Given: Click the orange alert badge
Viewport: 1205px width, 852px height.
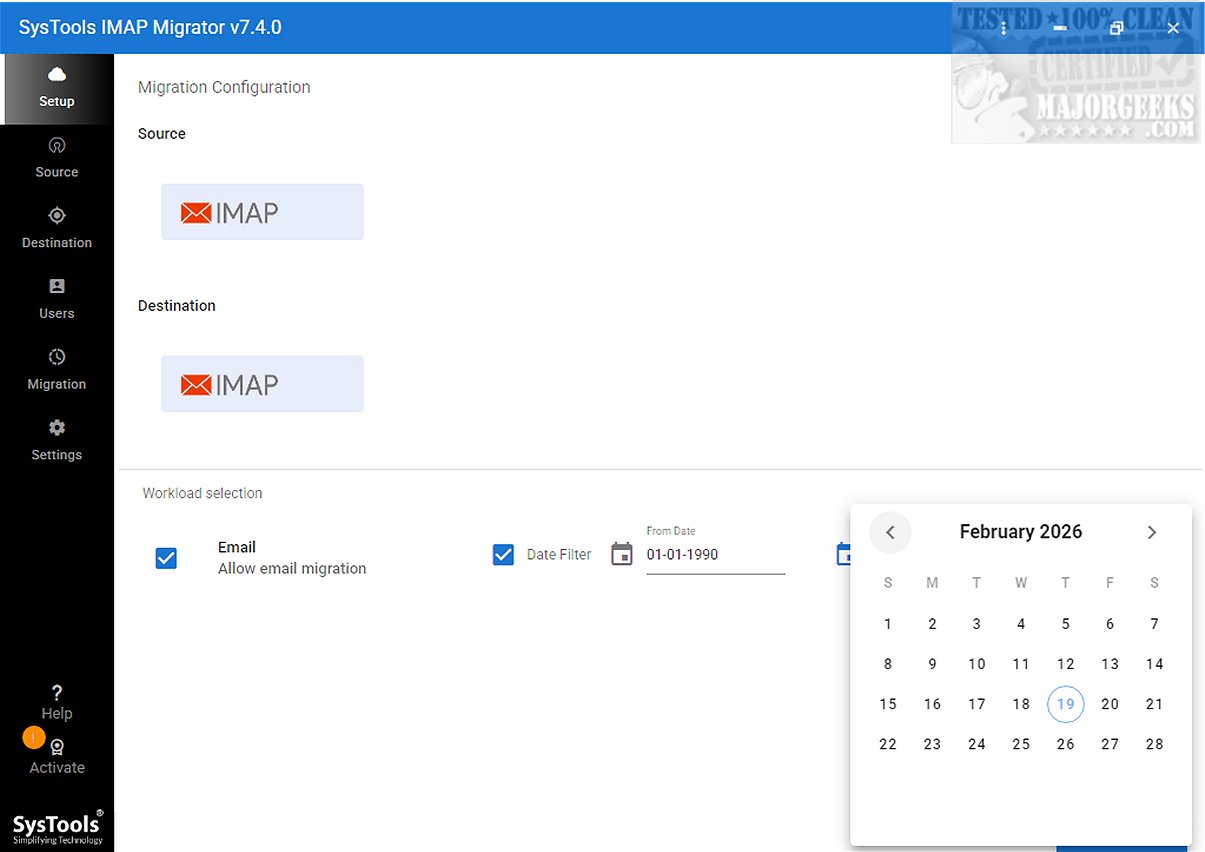Looking at the screenshot, I should pyautogui.click(x=34, y=738).
